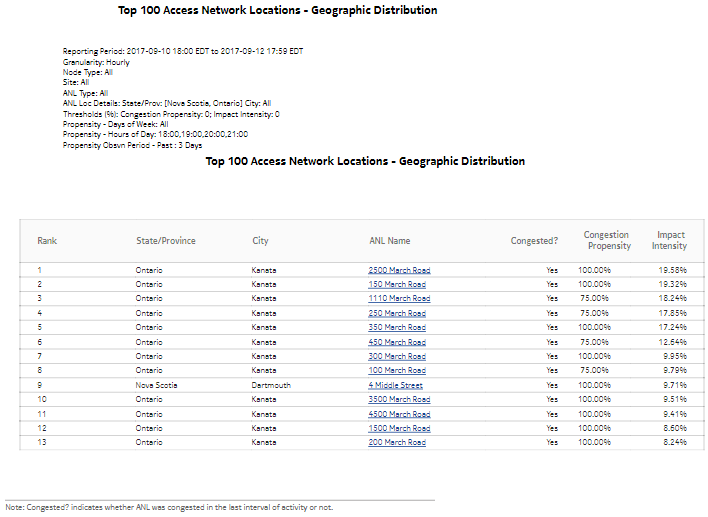
Task: Click the Congestion Propensity column header
Action: (x=607, y=240)
